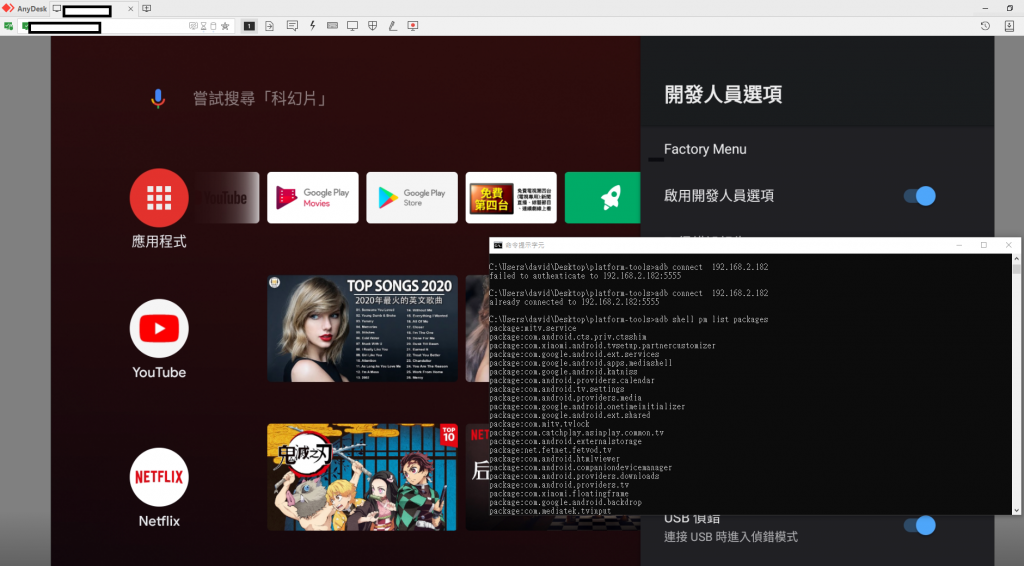Open the keyboard settings icon
This screenshot has height=566, width=1024.
pos(332,25)
